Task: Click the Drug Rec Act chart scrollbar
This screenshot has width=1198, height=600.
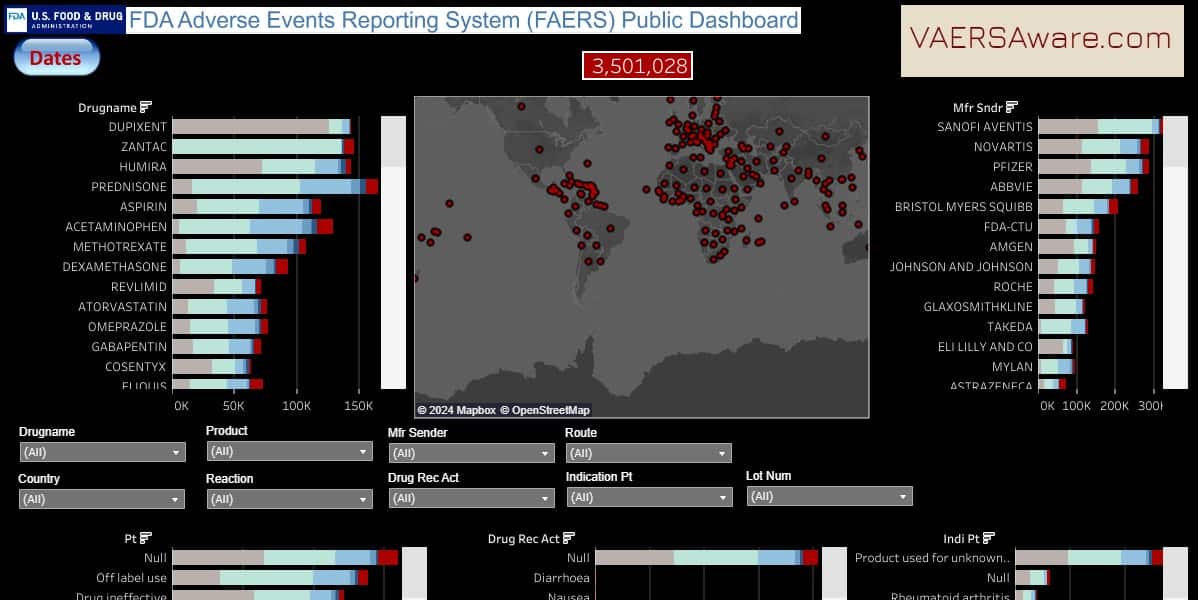Action: point(834,573)
